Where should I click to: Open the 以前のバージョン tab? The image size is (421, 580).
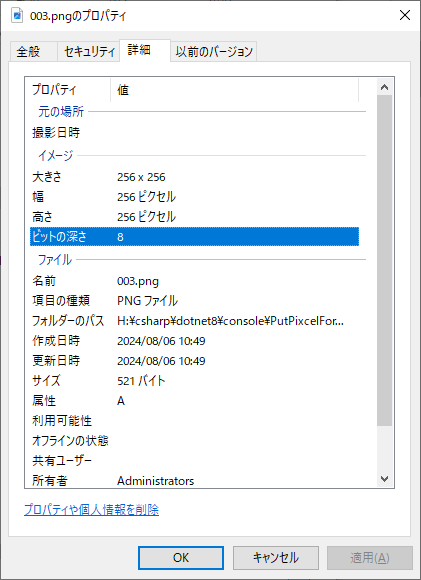213,51
